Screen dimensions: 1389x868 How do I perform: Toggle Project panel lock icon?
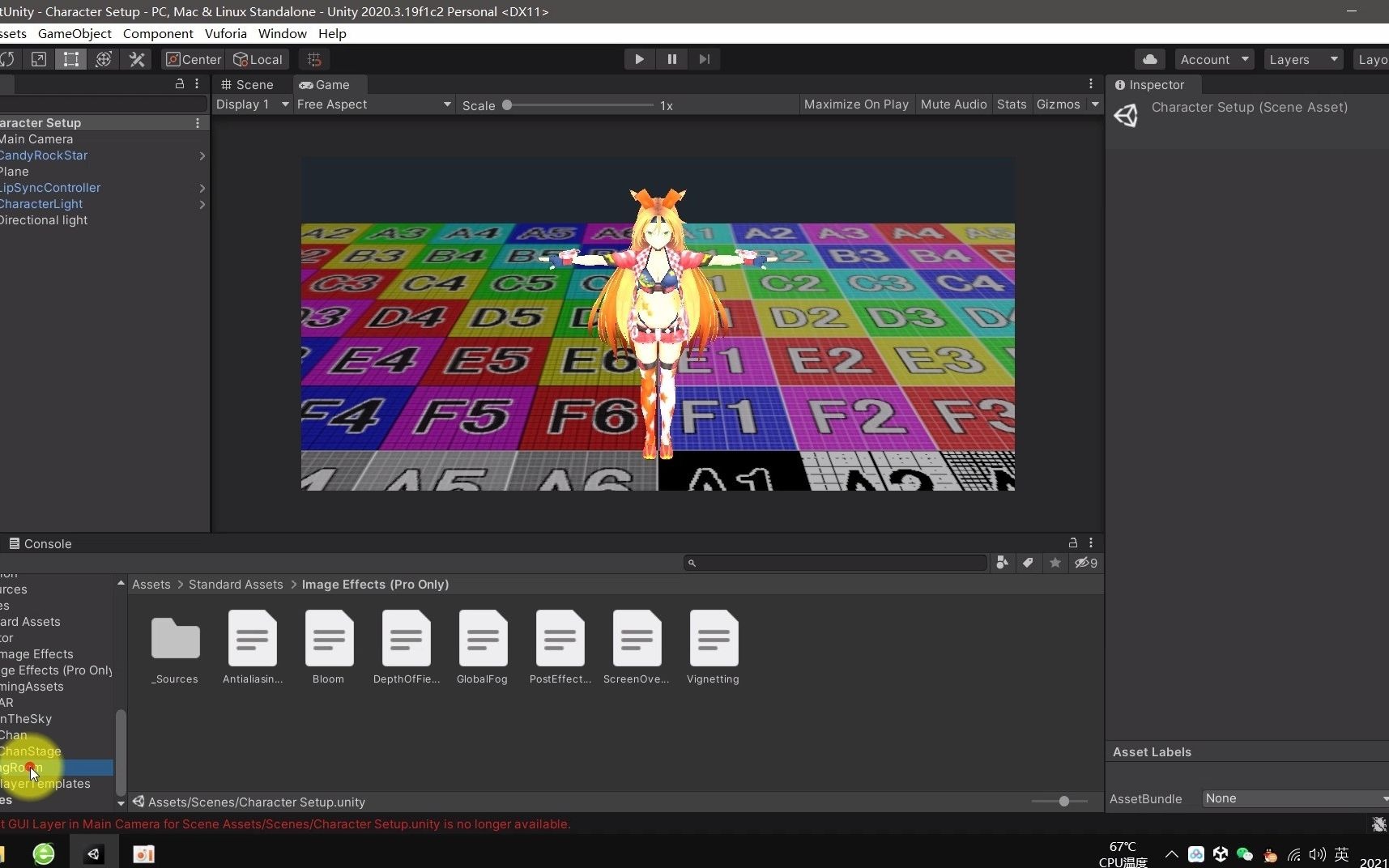click(1073, 542)
